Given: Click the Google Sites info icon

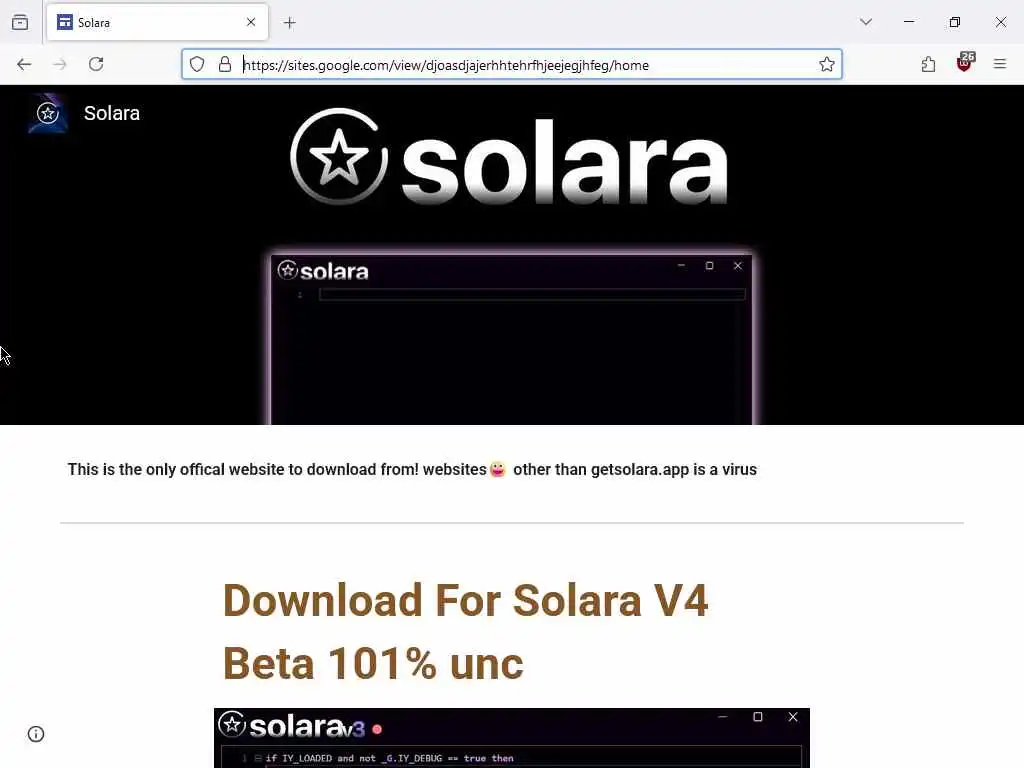Looking at the screenshot, I should click(36, 734).
